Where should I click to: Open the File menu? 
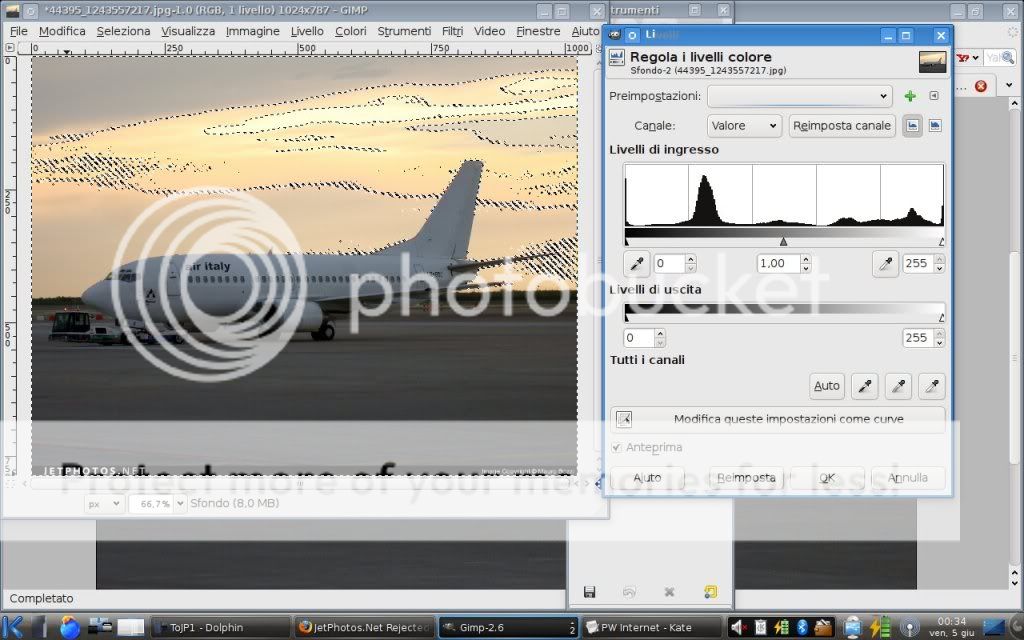pos(18,31)
